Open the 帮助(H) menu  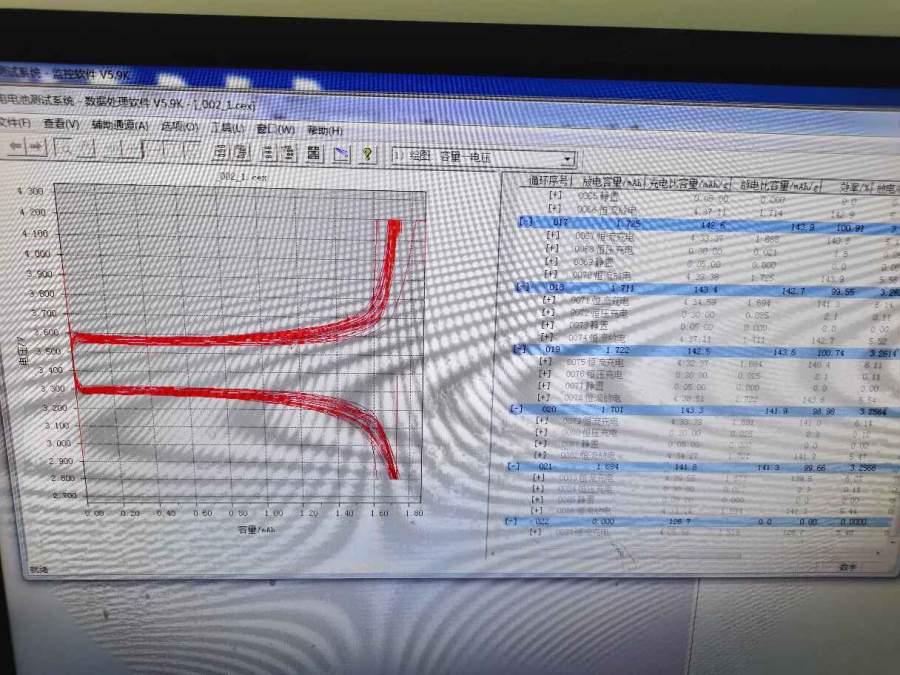(x=324, y=130)
